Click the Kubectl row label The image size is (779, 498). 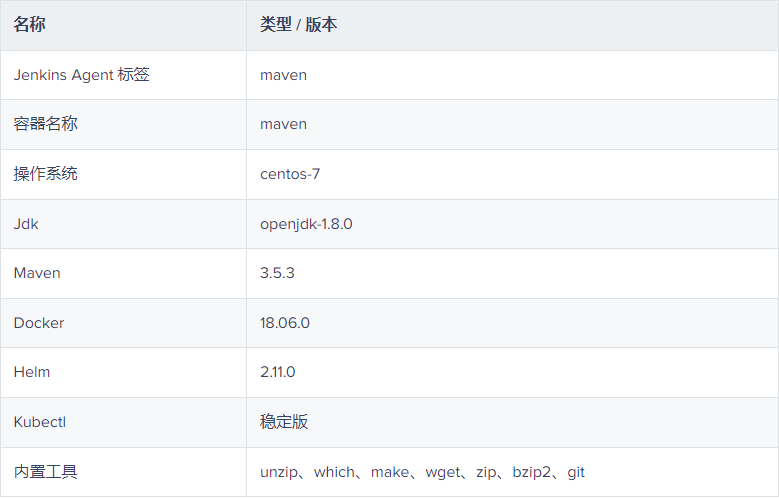(x=40, y=422)
